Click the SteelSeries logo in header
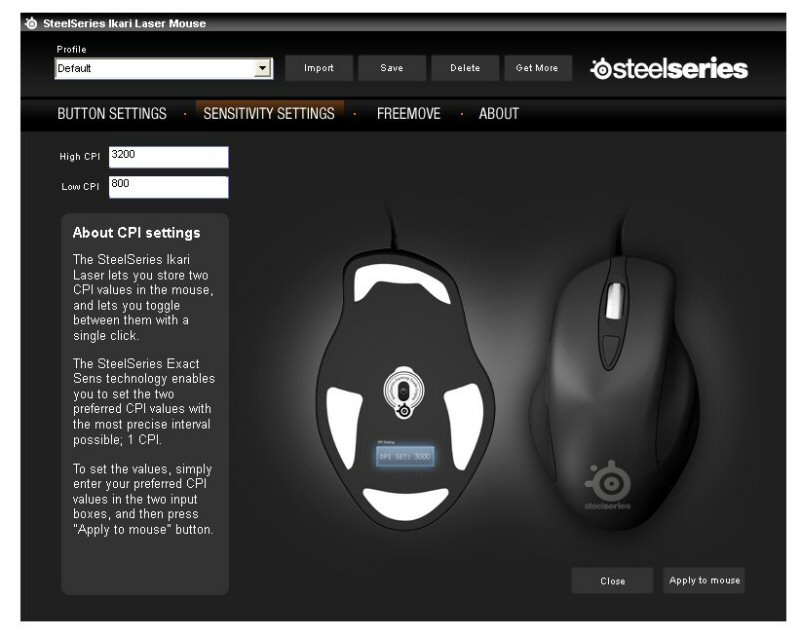Viewport: 800px width, 636px height. [669, 68]
